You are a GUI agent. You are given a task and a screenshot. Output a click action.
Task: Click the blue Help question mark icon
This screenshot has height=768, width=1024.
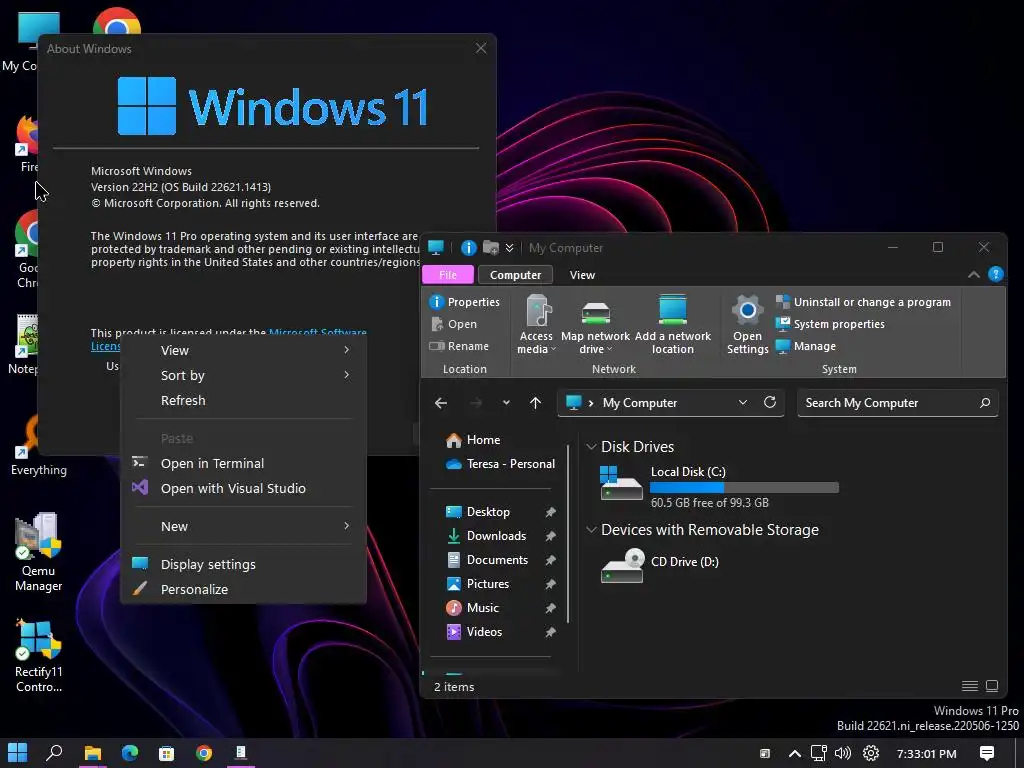tap(995, 274)
